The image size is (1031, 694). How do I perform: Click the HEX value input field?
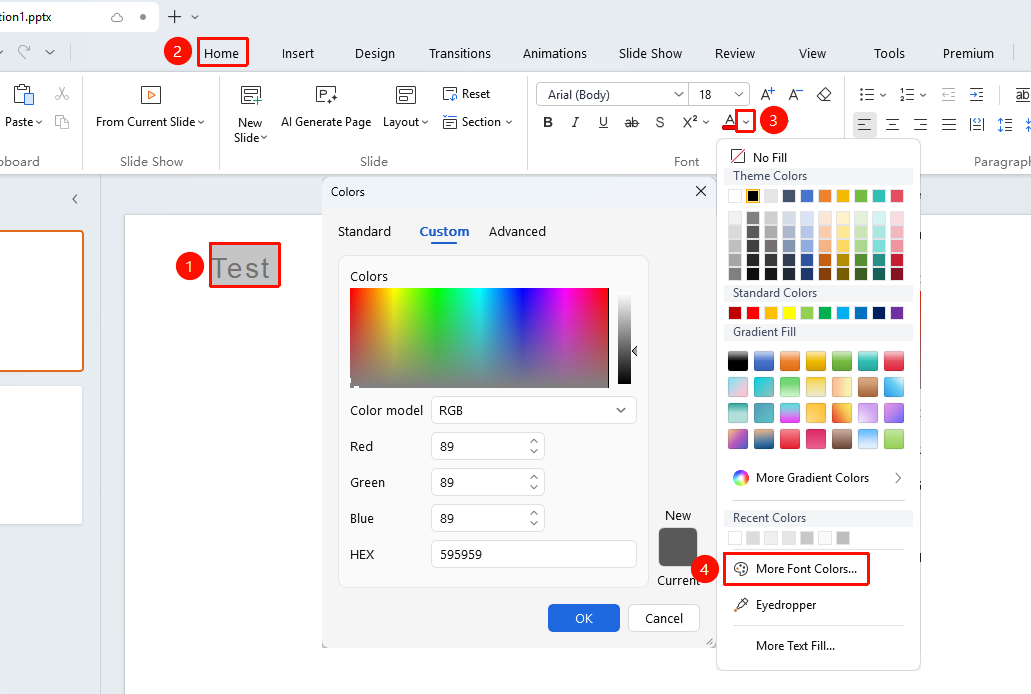[x=533, y=555]
